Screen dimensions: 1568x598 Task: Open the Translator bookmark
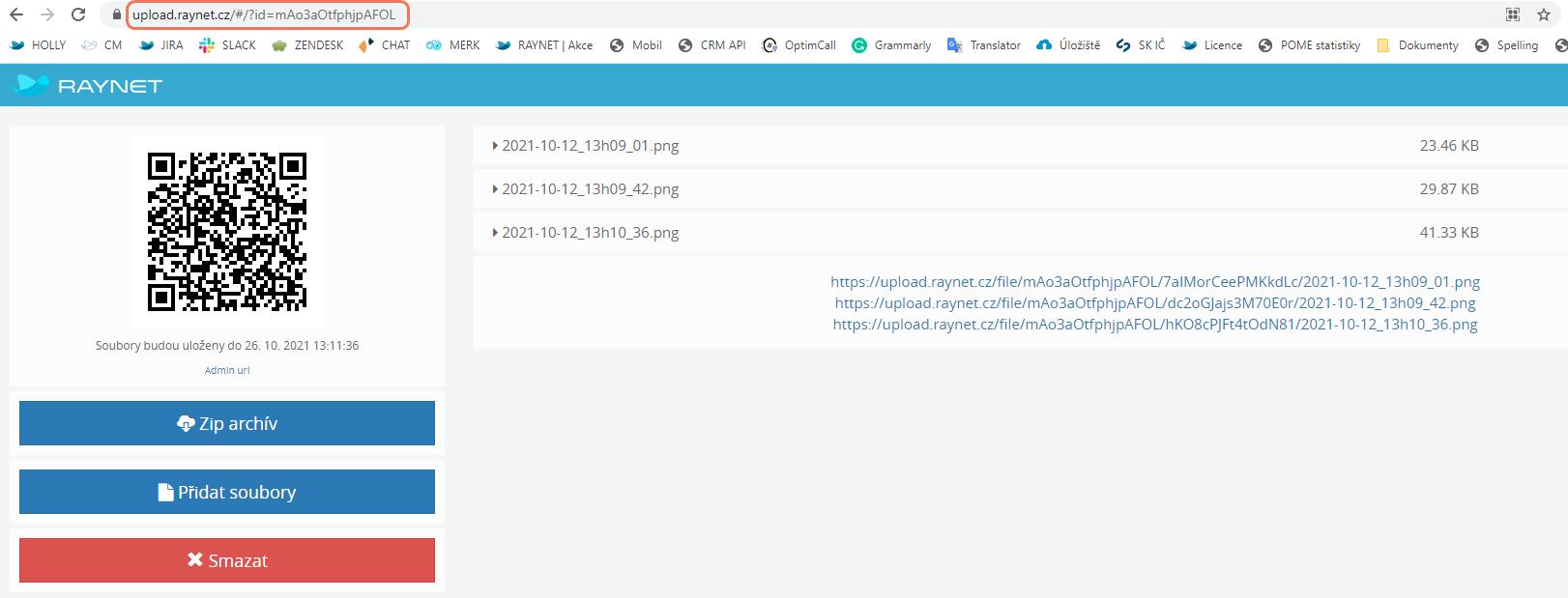tap(984, 45)
